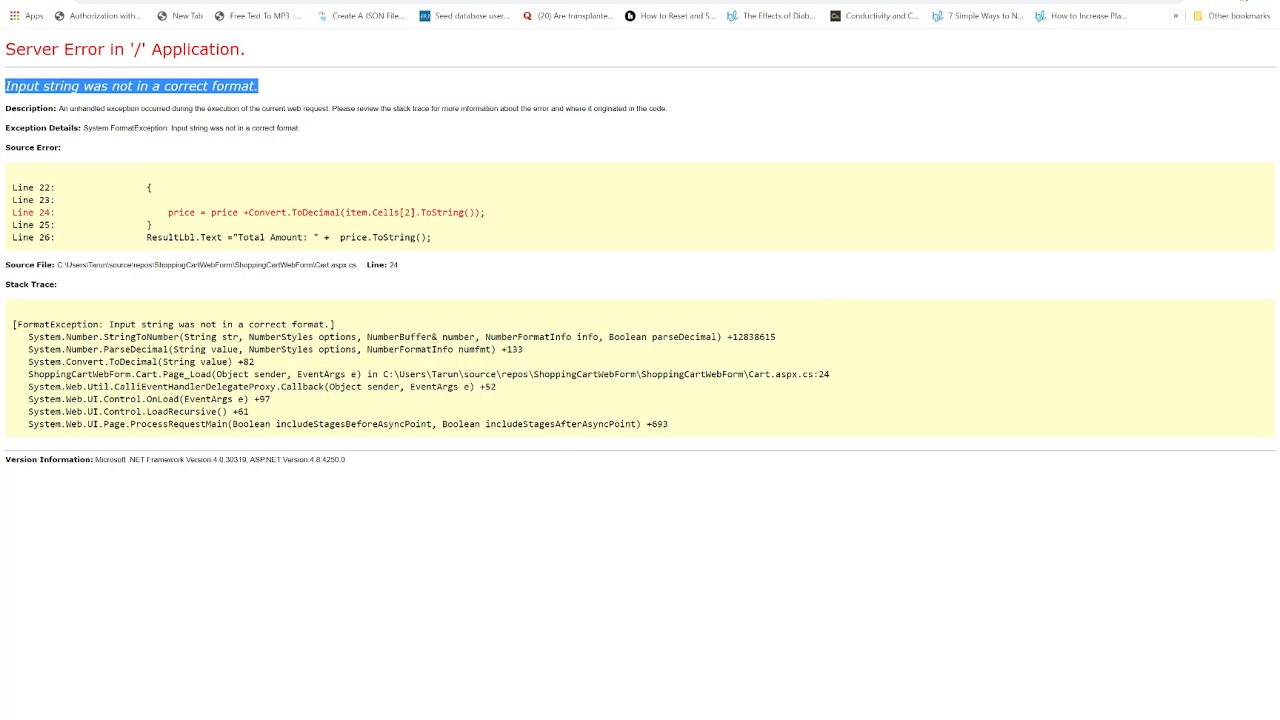1280x720 pixels.
Task: Open the 'The Effects of Diab...' bookmark
Action: coord(772,16)
